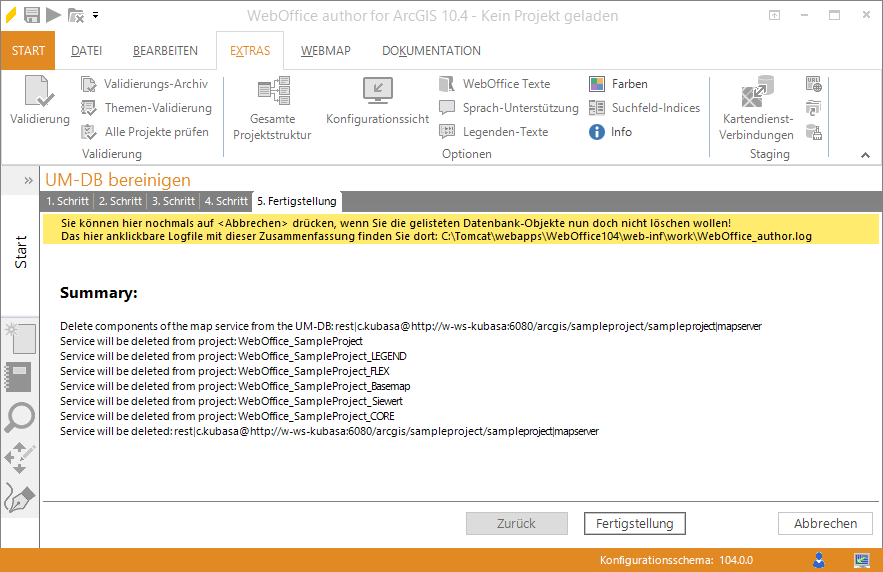This screenshot has height=572, width=883.
Task: Switch to the WEBMAP ribbon tab
Action: [x=325, y=51]
